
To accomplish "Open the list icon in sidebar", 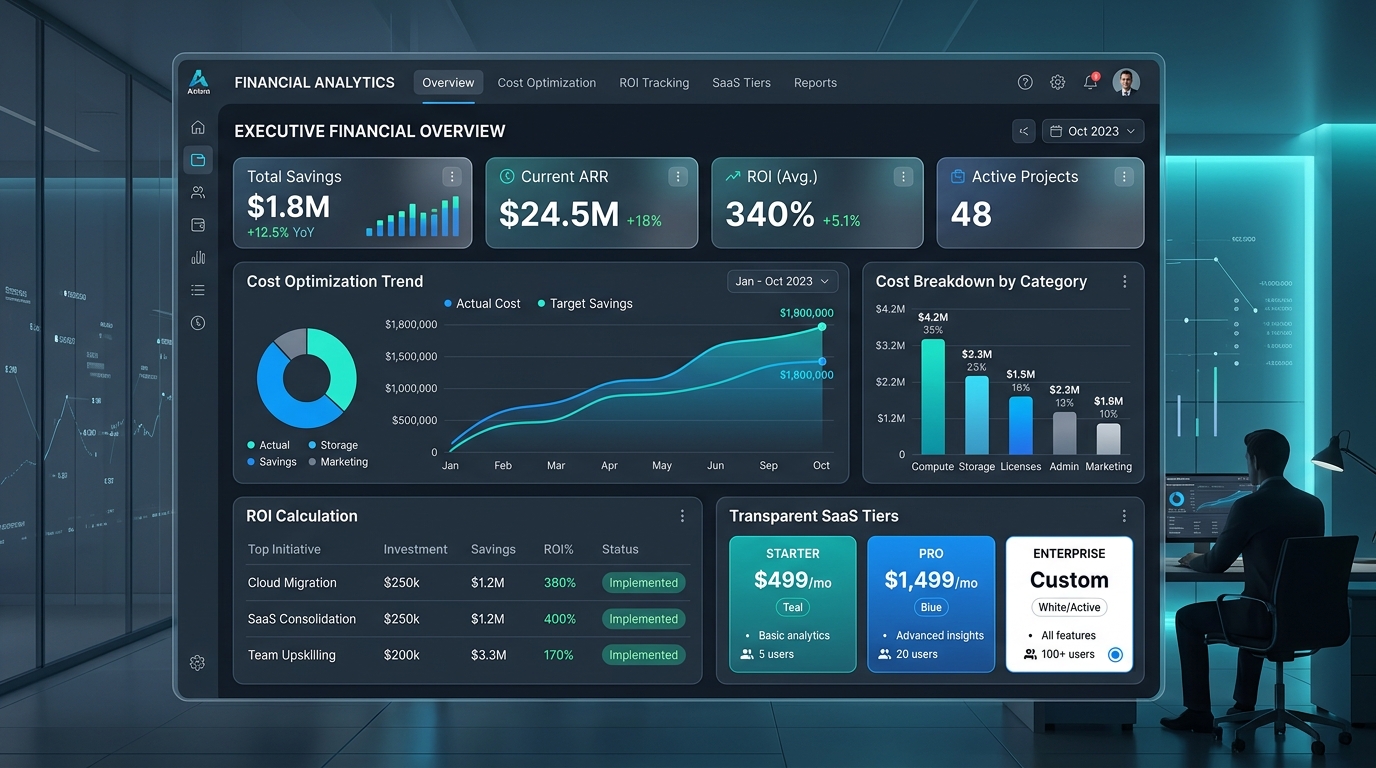I will click(x=198, y=290).
